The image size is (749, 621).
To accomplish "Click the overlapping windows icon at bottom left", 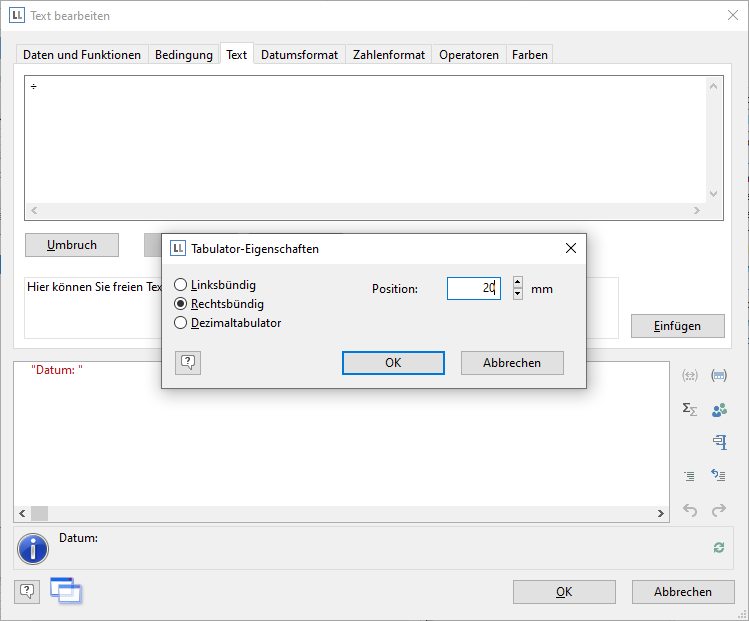I will point(65,591).
